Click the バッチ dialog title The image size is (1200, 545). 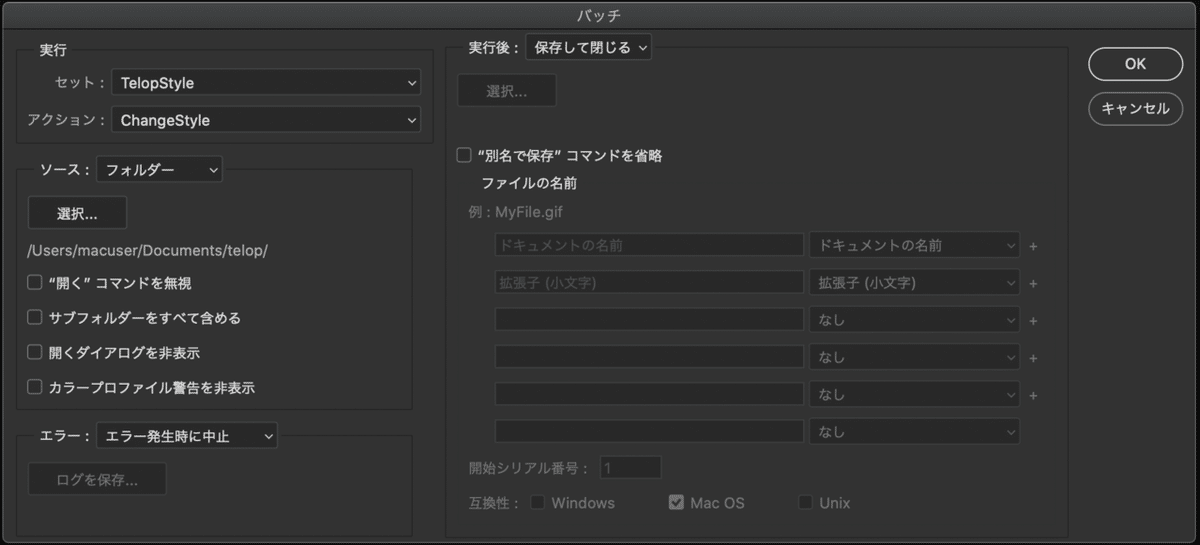[x=600, y=14]
